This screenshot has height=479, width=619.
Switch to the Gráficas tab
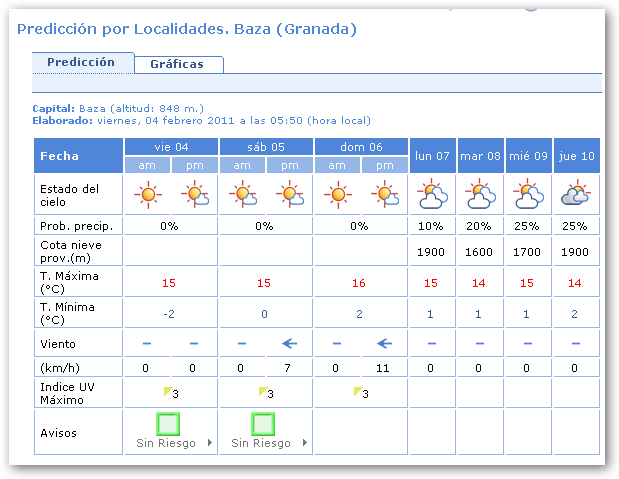[177, 64]
